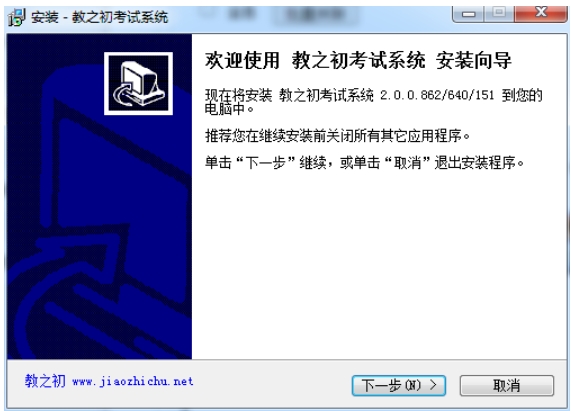The image size is (571, 411).
Task: Click the disabled maximize button in the title bar
Action: coord(499,14)
